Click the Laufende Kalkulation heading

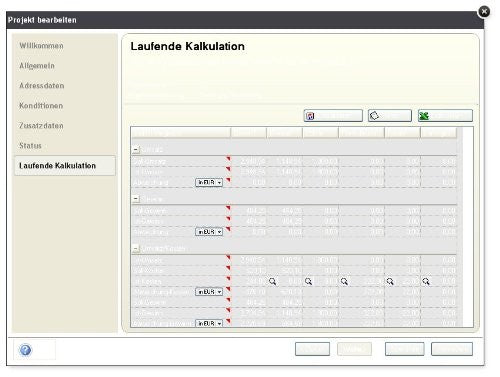click(x=188, y=46)
